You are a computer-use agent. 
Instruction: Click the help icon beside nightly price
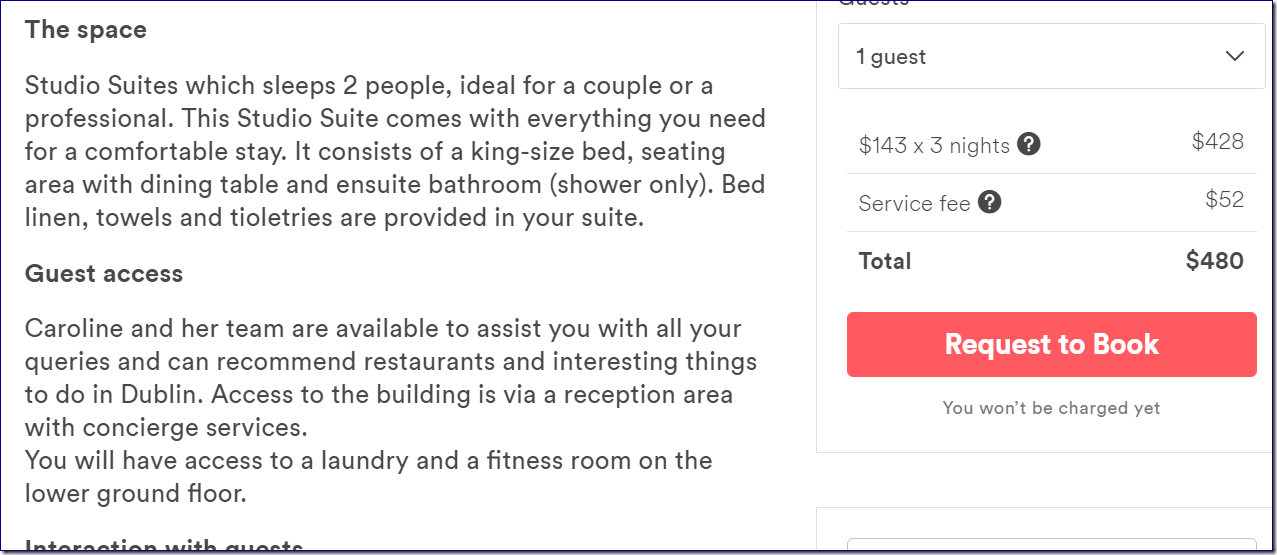[1029, 145]
